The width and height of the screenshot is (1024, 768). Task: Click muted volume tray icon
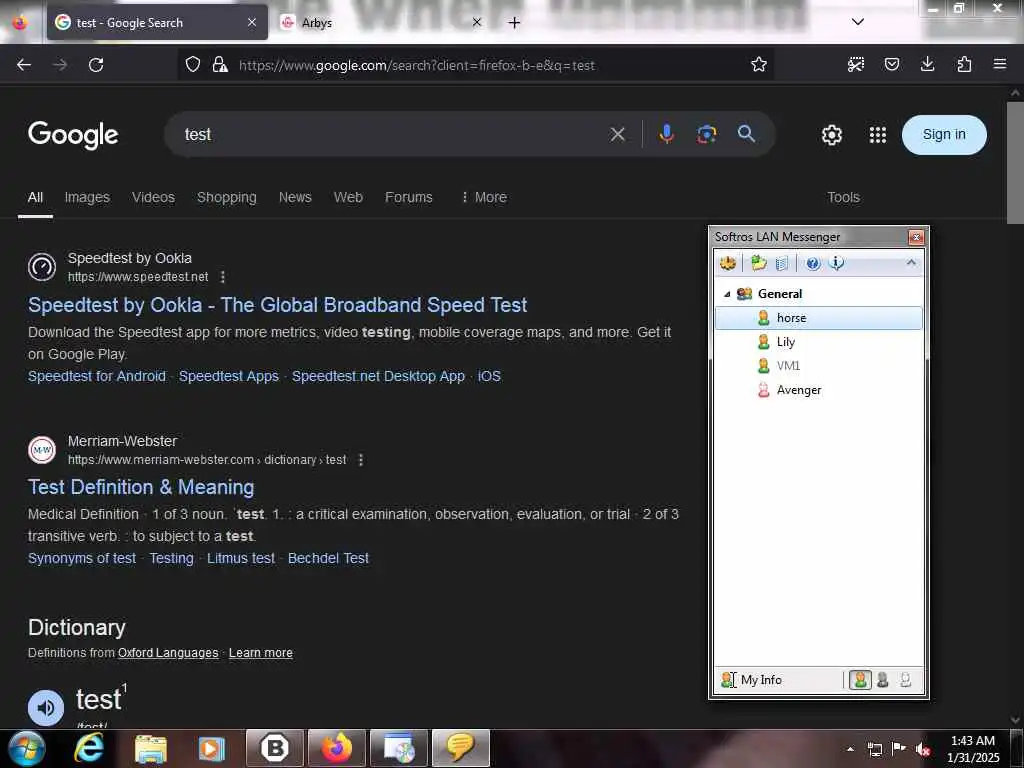pos(922,749)
